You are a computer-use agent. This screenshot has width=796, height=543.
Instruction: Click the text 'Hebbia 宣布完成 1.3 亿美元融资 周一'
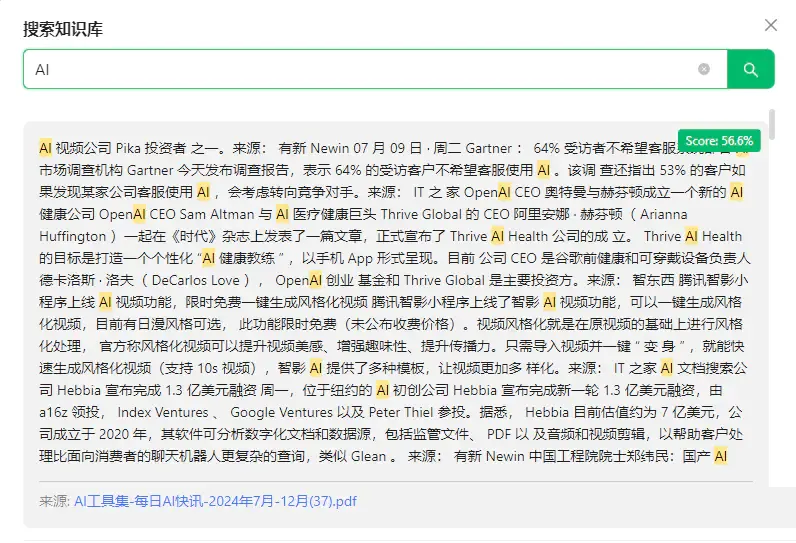[173, 390]
